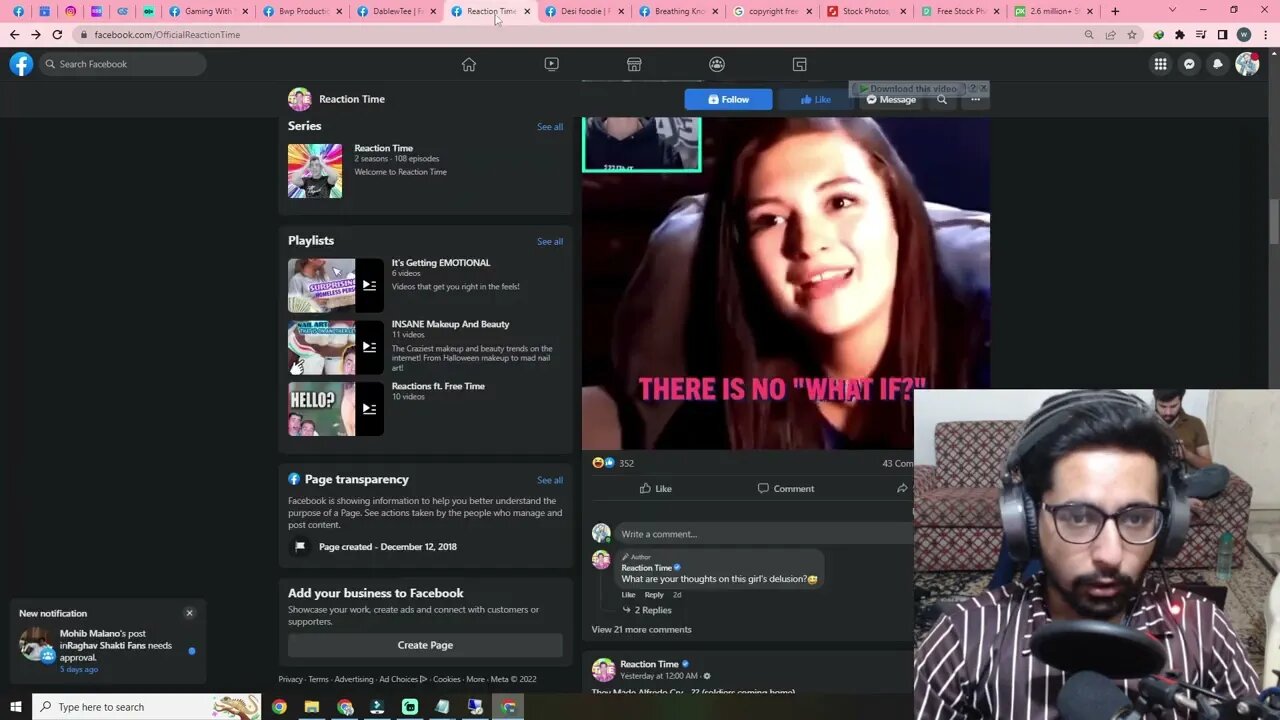This screenshot has height=720, width=1280.
Task: Click the Create Page button
Action: [425, 645]
